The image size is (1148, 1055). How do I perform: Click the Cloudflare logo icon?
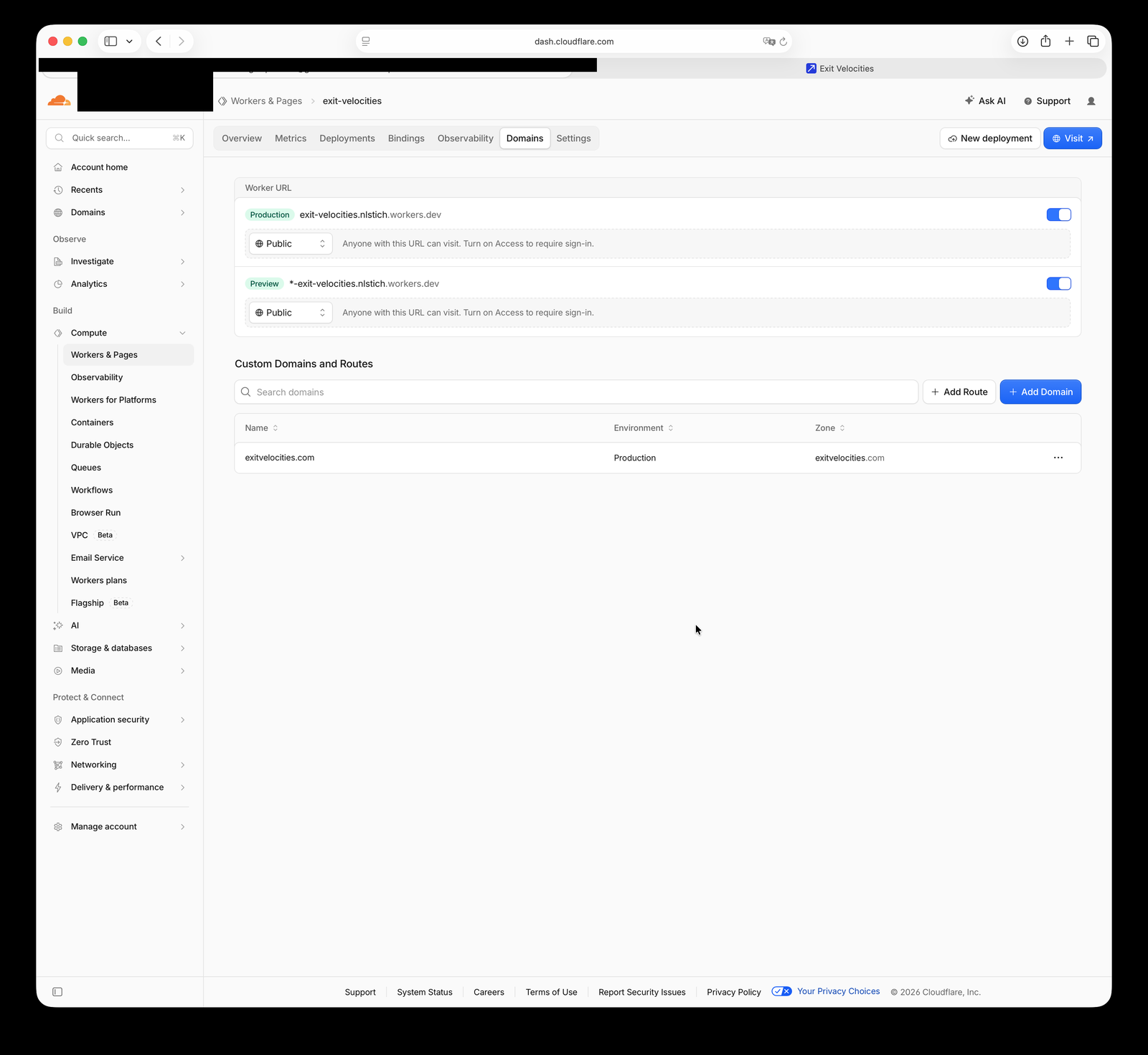59,100
